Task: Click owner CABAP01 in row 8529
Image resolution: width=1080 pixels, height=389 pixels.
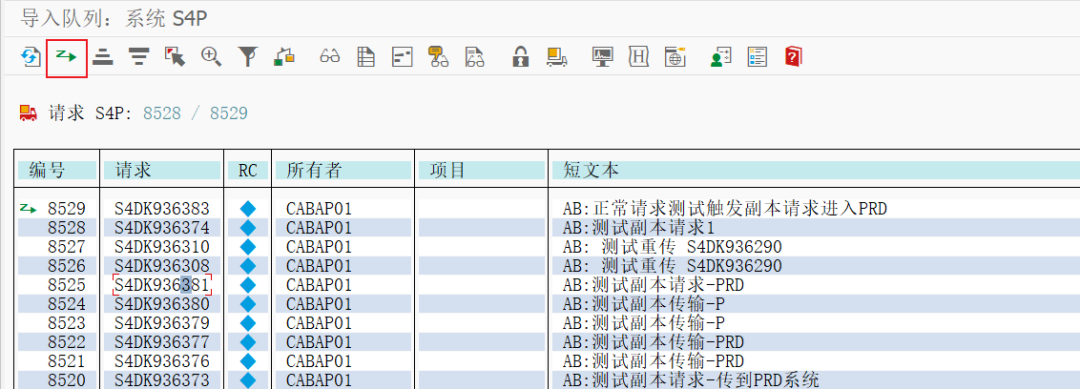Action: [x=319, y=209]
